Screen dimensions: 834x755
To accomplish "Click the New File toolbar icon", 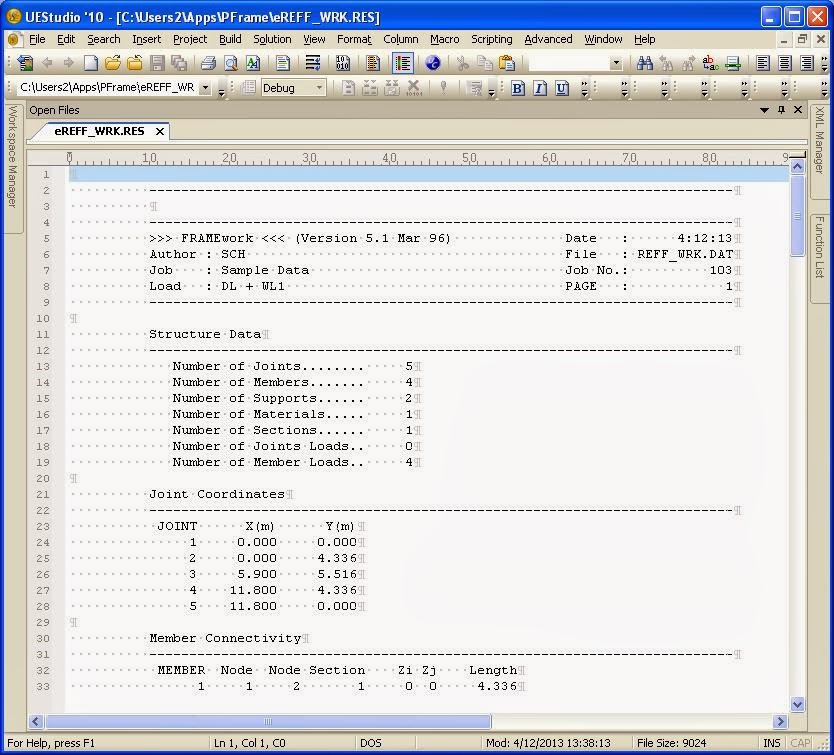I will coord(91,63).
